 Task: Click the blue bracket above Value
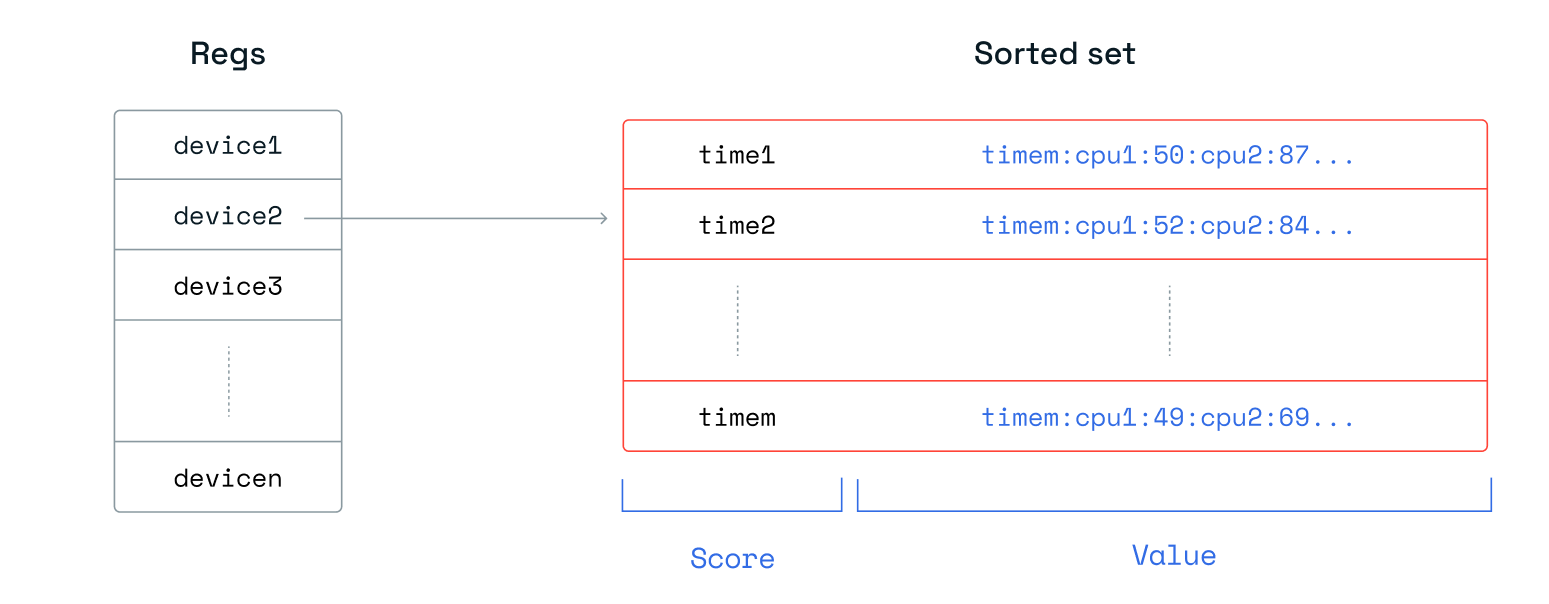pyautogui.click(x=1174, y=509)
